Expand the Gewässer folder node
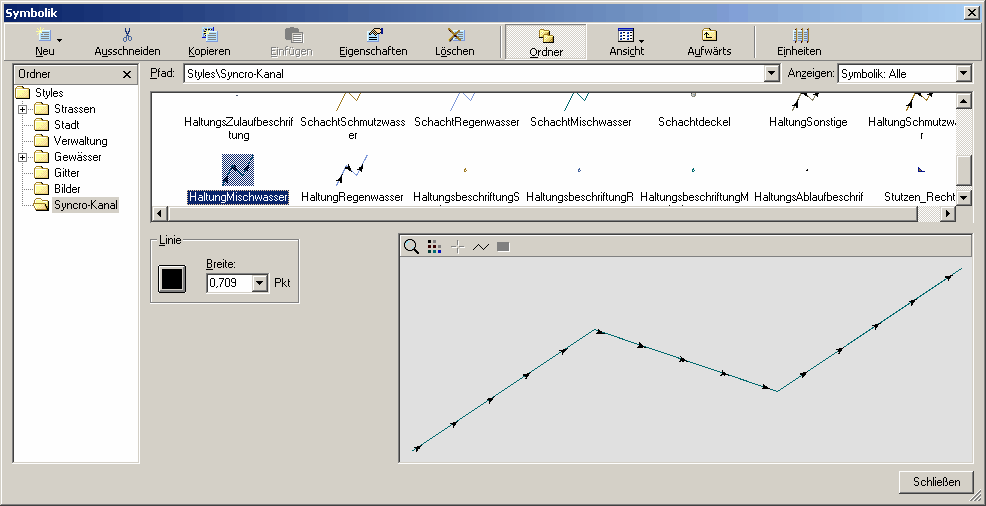The image size is (986, 506). point(23,157)
